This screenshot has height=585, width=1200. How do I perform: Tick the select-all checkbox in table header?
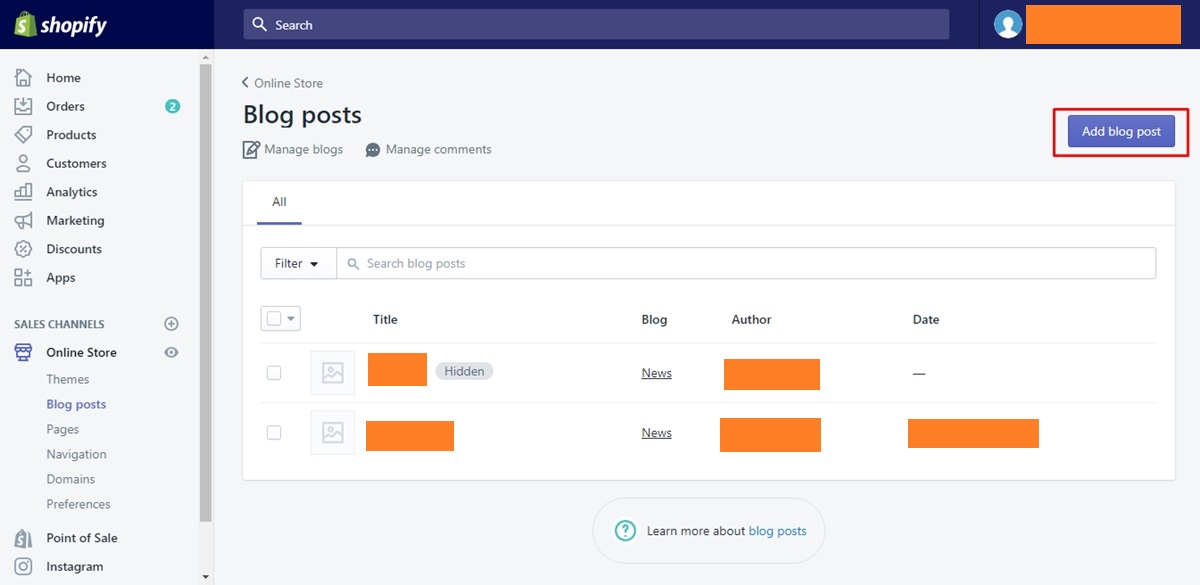(274, 319)
